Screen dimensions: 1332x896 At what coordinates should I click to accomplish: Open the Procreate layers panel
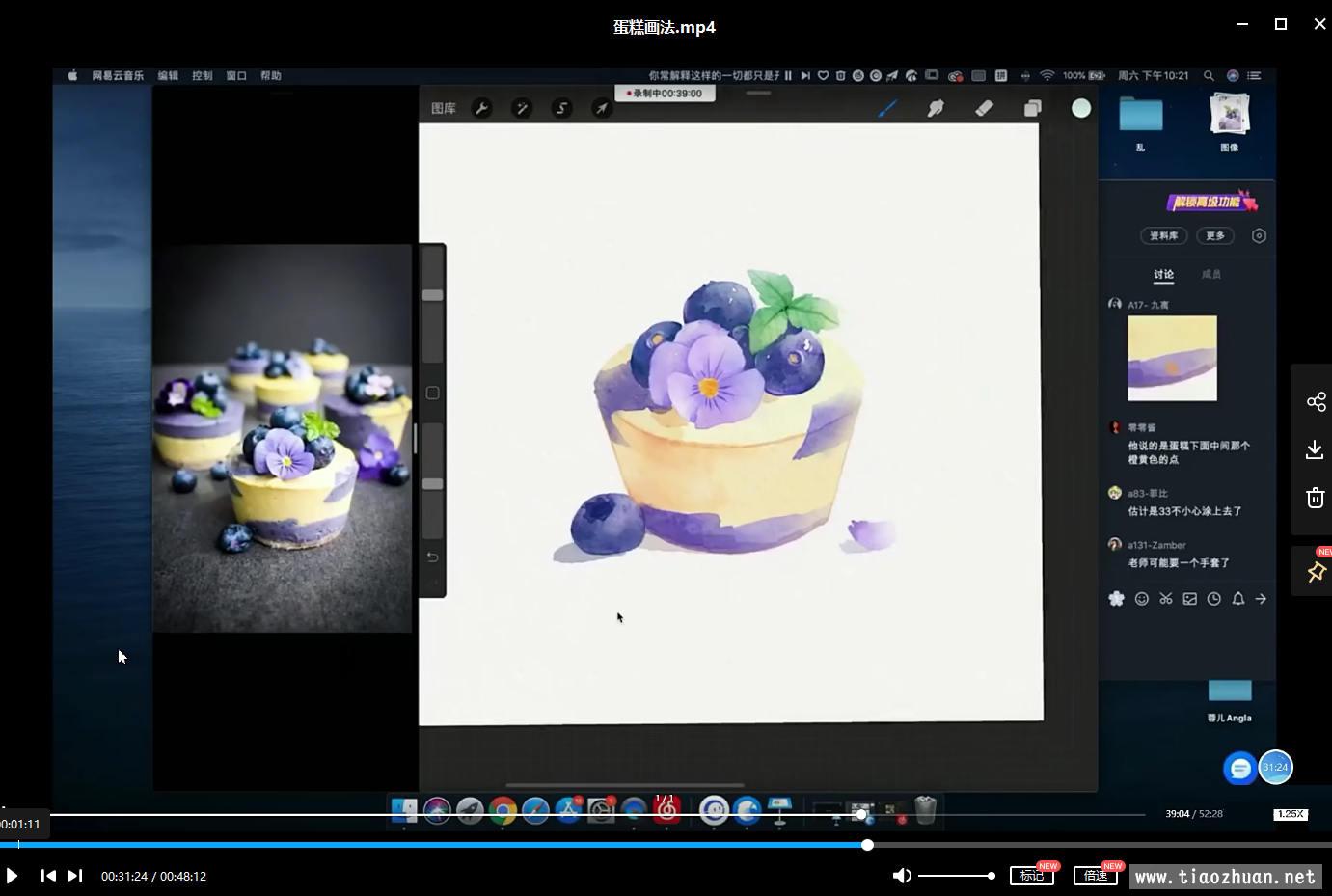pyautogui.click(x=1032, y=108)
